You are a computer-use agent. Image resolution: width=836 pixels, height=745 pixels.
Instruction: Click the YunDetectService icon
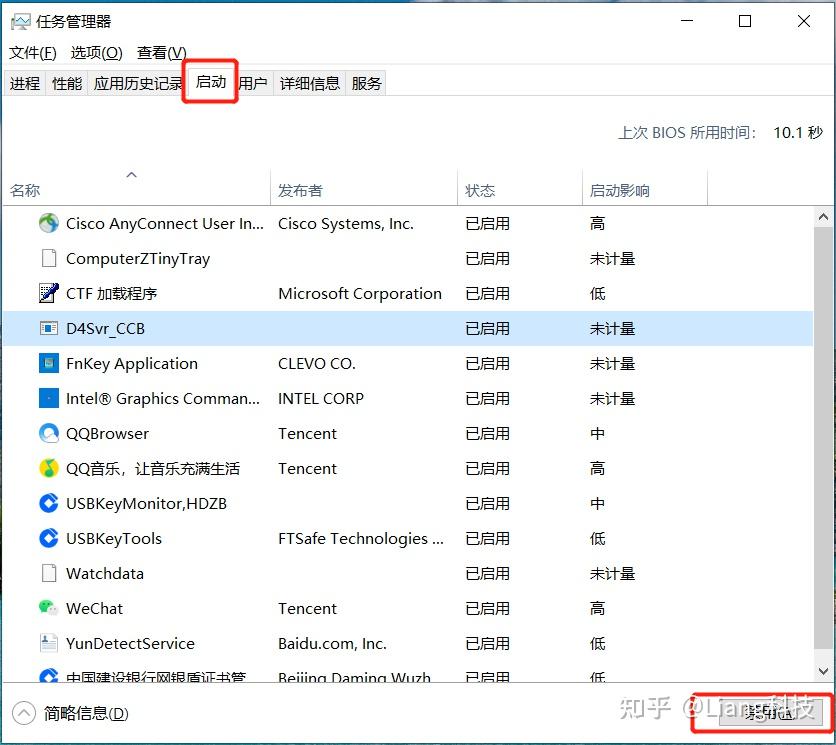pos(49,644)
